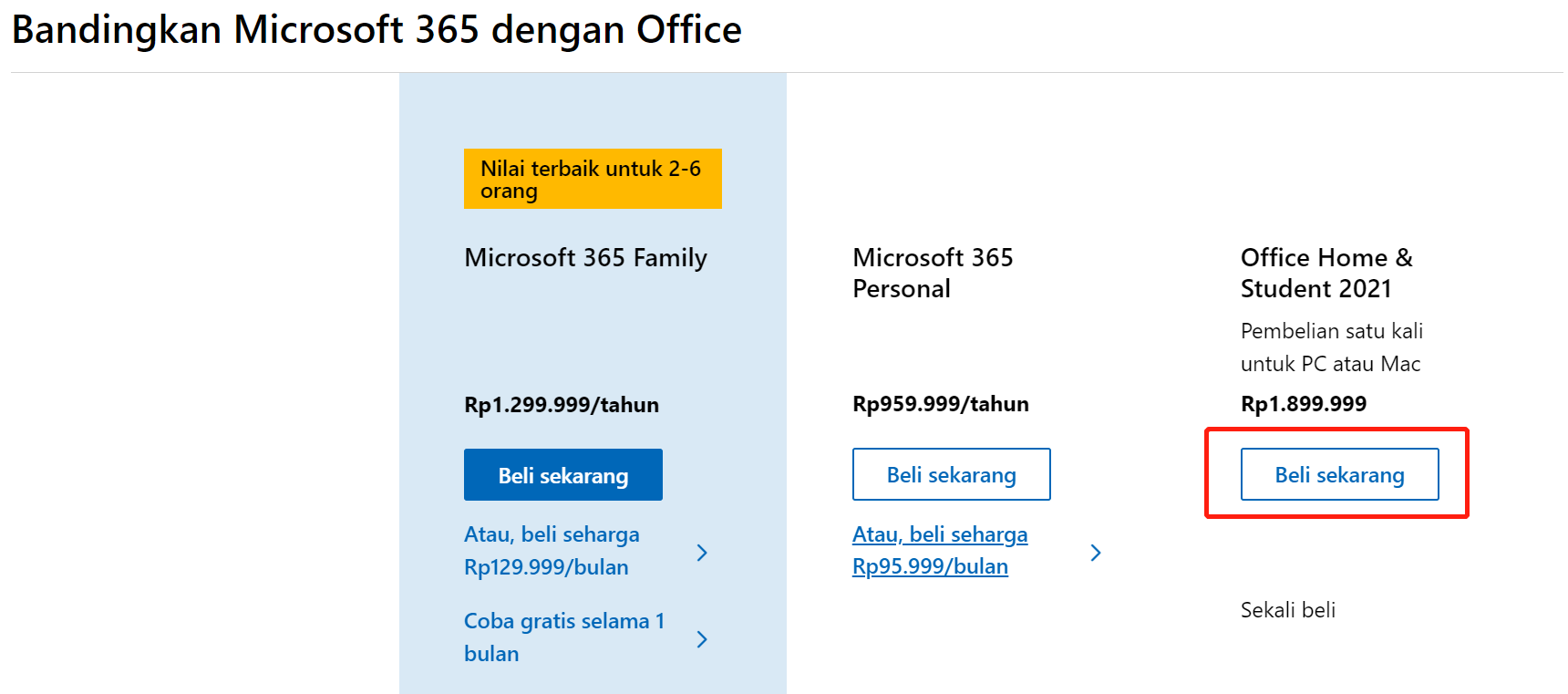This screenshot has width=1568, height=694.
Task: Select the Microsoft 365 Family heading
Action: tap(585, 258)
